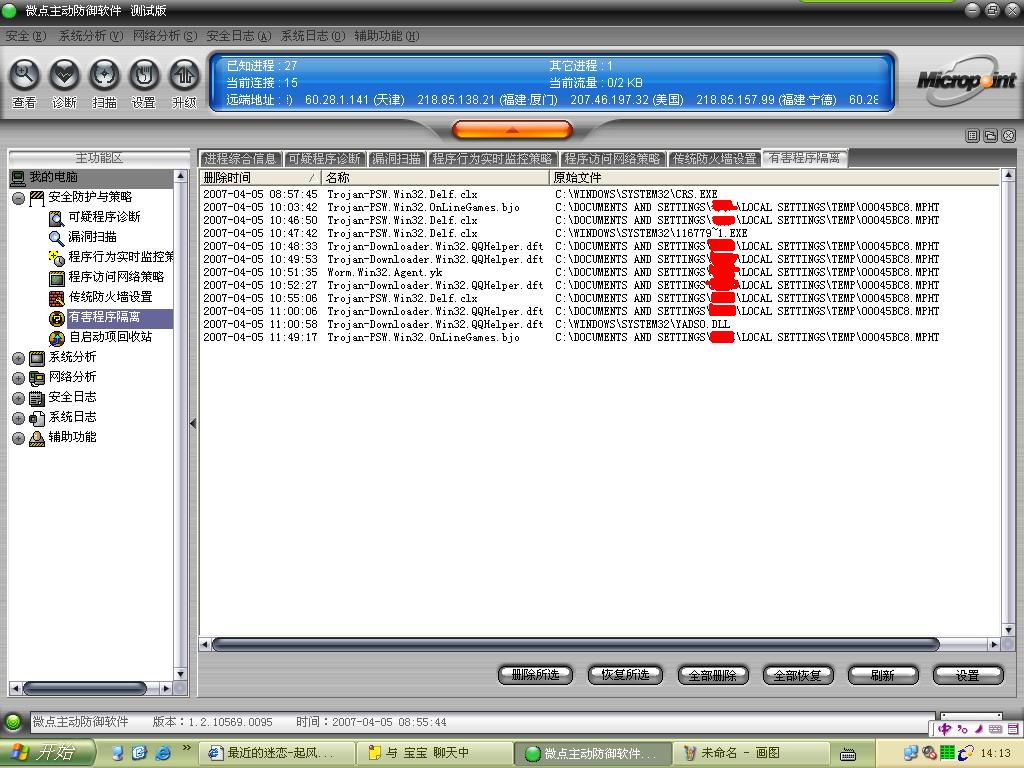Image resolution: width=1024 pixels, height=768 pixels.
Task: Open the 未命名 - 画图 taskbar window
Action: (x=750, y=753)
